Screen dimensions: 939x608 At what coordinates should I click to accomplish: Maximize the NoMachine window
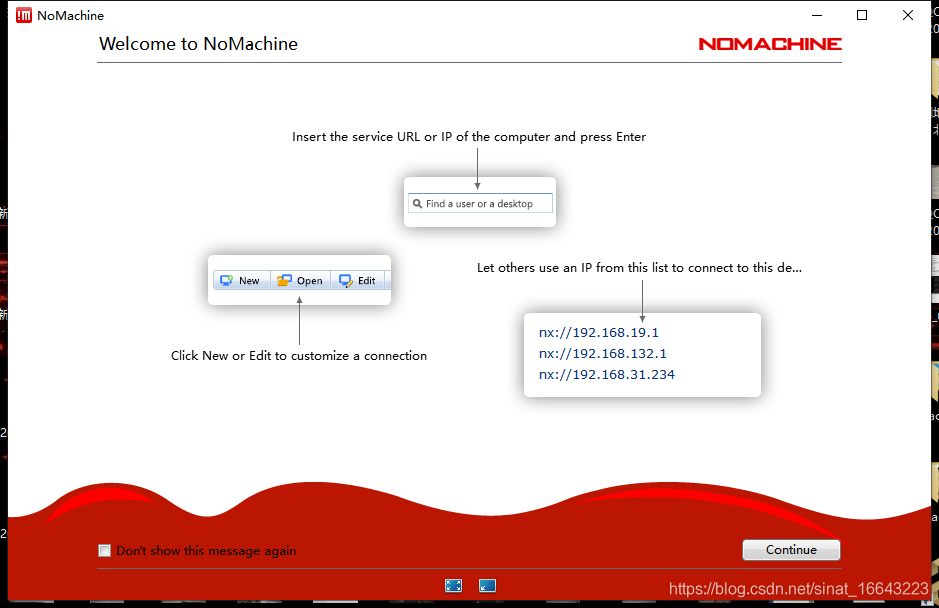coord(862,15)
